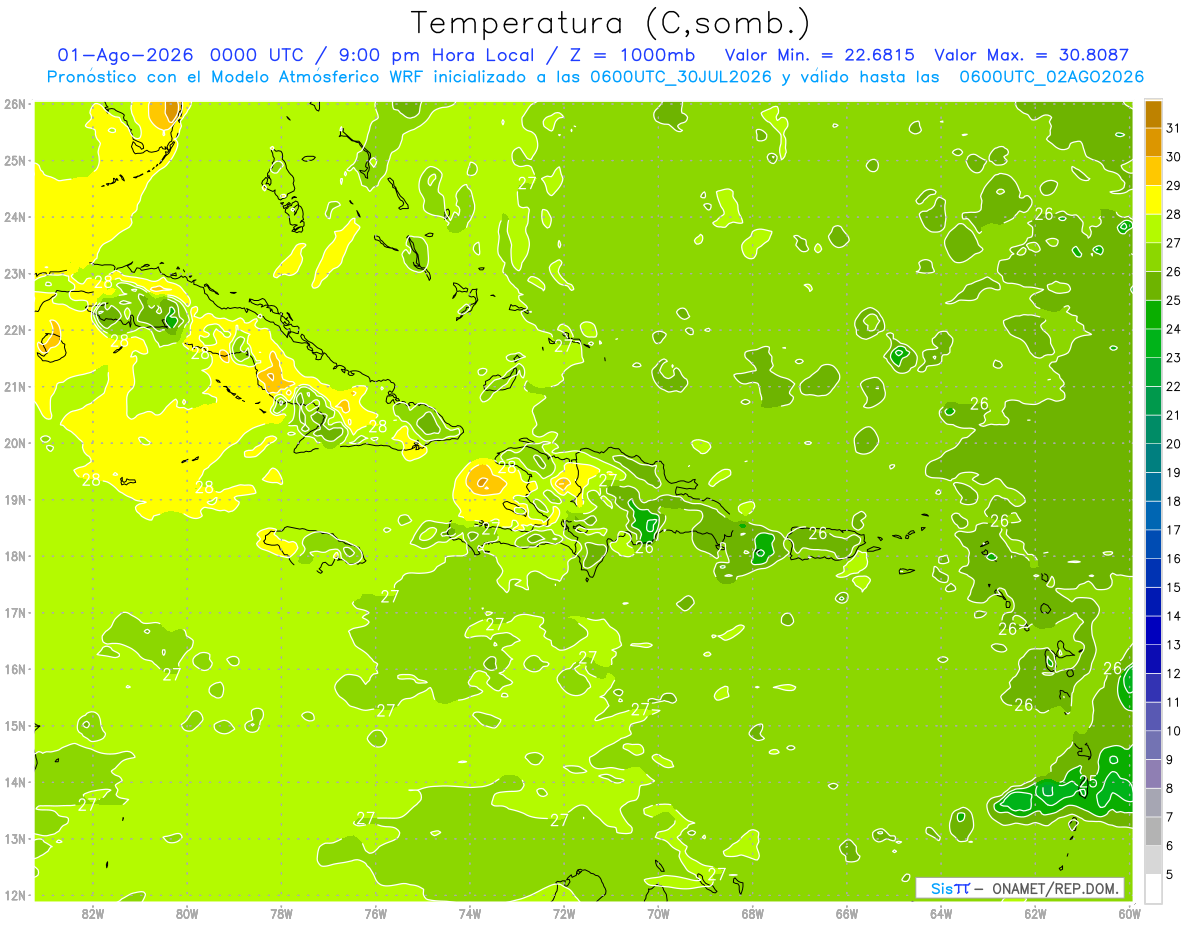Viewport: 1200px width, 927px height.
Task: Click the teal legend swatch between 19 and 20
Action: click(1153, 458)
